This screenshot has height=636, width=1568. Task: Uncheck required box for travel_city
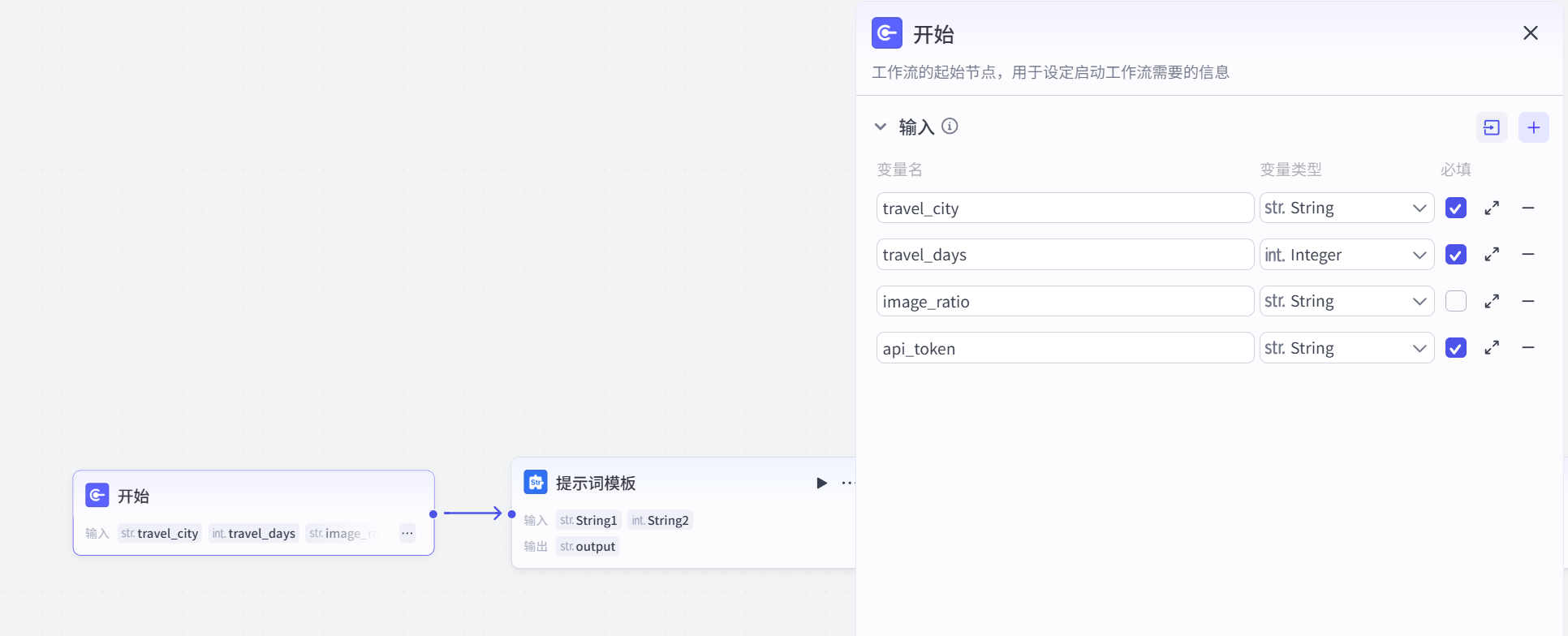[1456, 208]
